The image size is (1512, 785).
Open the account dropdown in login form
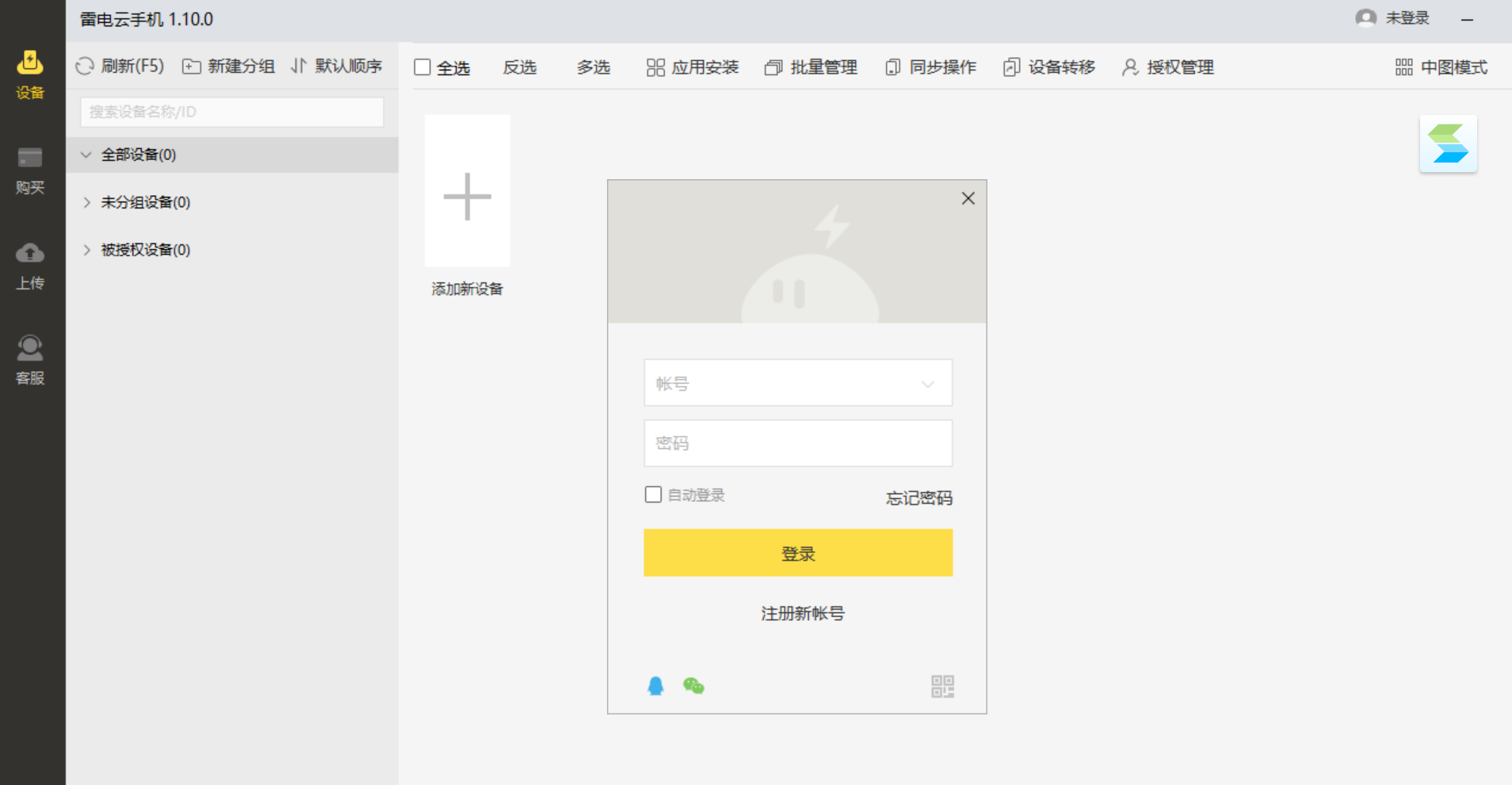(x=926, y=383)
